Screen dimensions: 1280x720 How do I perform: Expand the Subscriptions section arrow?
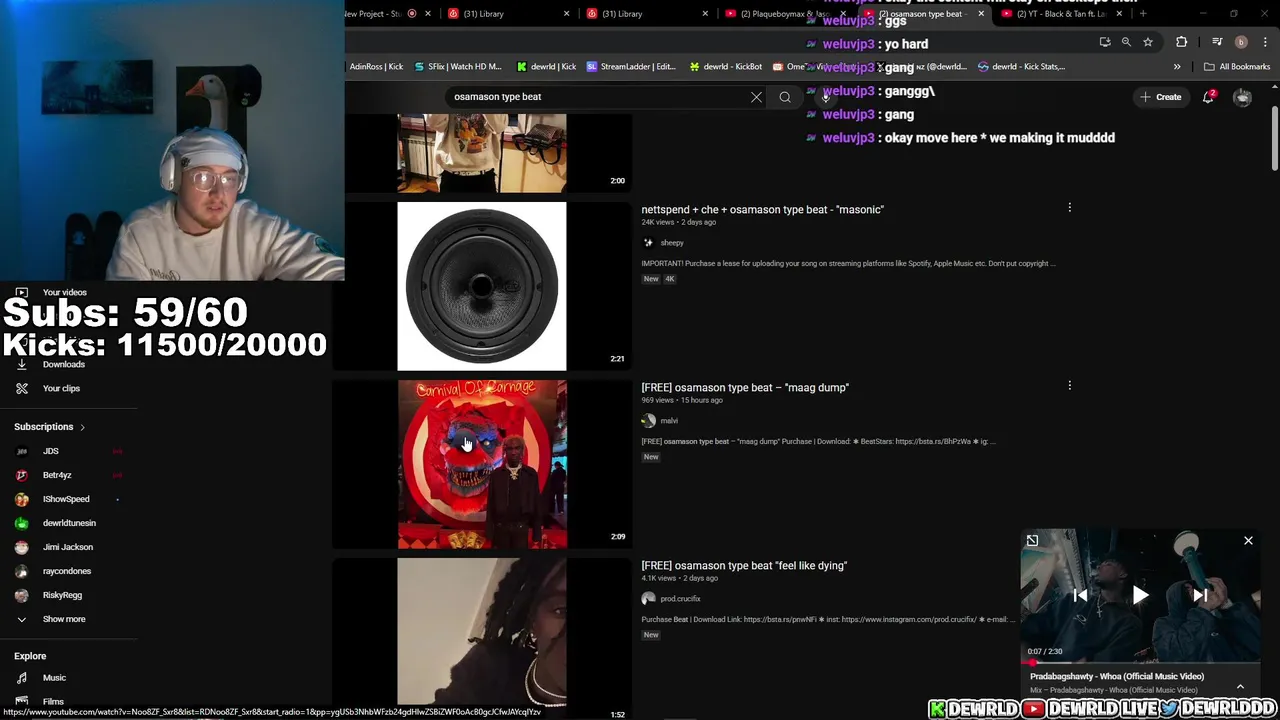[x=82, y=427]
